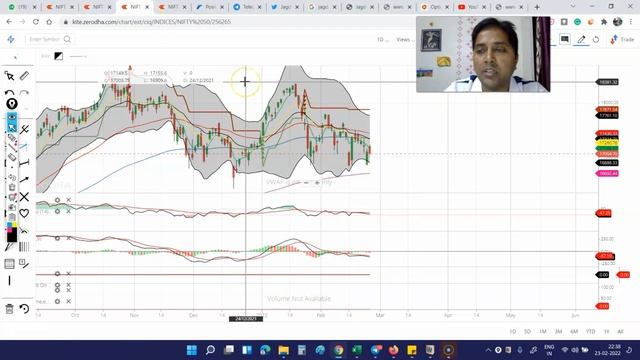
Task: Open the Views dropdown
Action: click(404, 40)
